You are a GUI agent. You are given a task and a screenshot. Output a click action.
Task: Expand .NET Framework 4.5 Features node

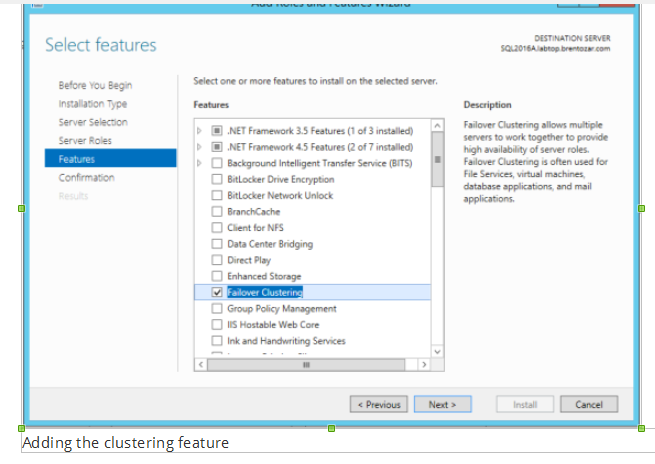coord(199,147)
